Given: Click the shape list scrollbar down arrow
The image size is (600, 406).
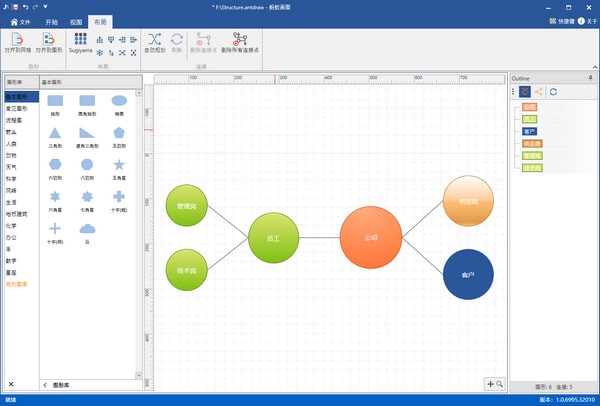Looking at the screenshot, I should click(x=139, y=376).
